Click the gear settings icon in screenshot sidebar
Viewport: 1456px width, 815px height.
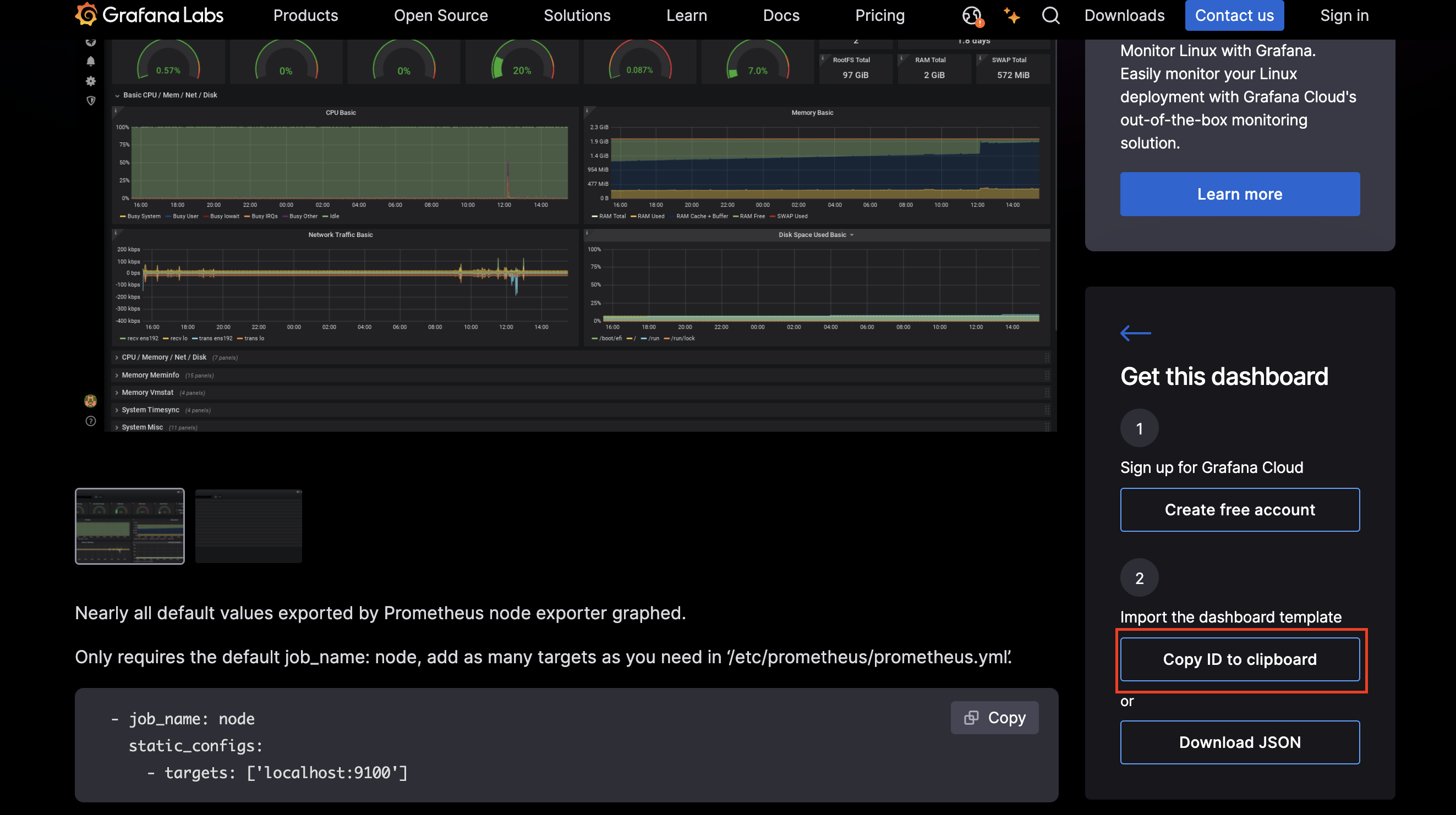tap(90, 81)
